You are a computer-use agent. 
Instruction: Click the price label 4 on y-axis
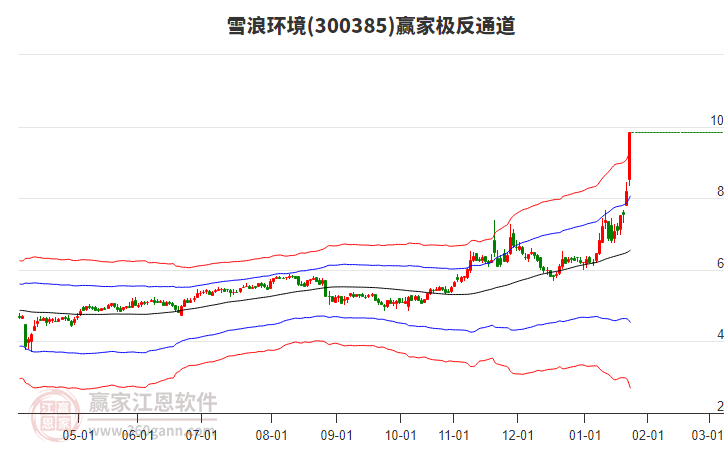pyautogui.click(x=720, y=334)
